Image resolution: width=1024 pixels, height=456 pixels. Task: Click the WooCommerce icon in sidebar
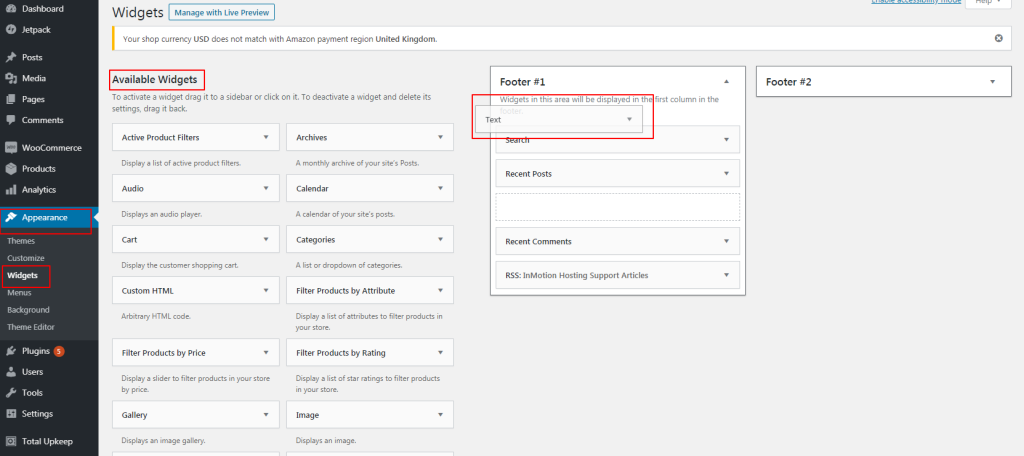[x=11, y=148]
